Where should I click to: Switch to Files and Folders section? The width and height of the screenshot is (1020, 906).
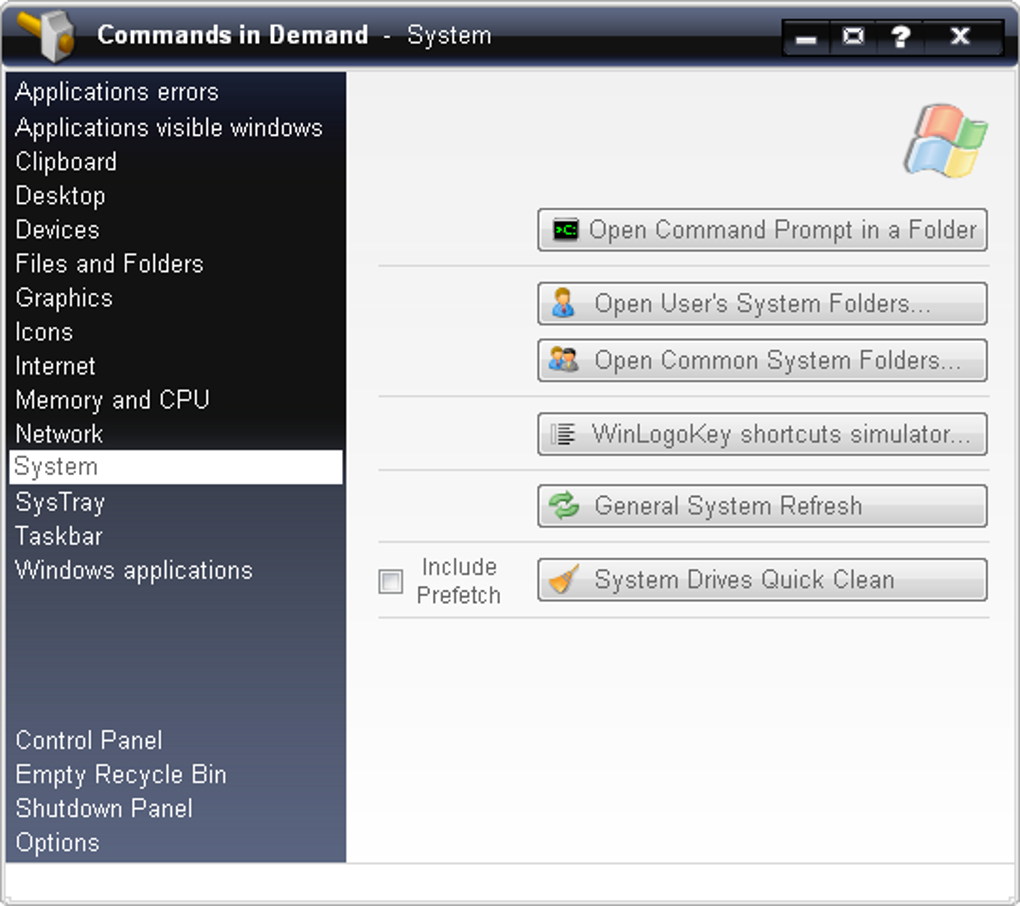point(109,264)
